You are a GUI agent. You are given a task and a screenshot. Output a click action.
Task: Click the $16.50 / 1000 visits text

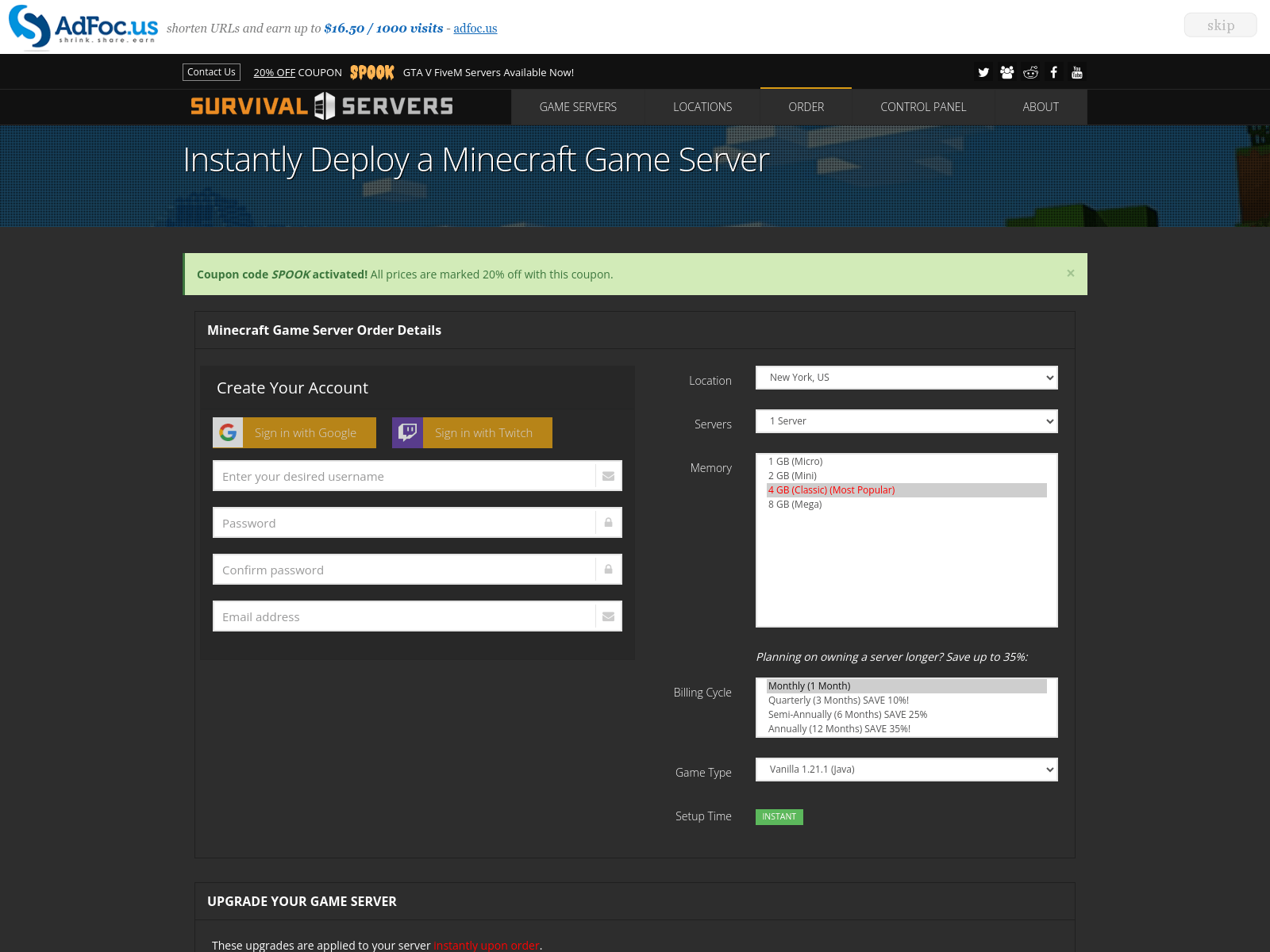383,29
